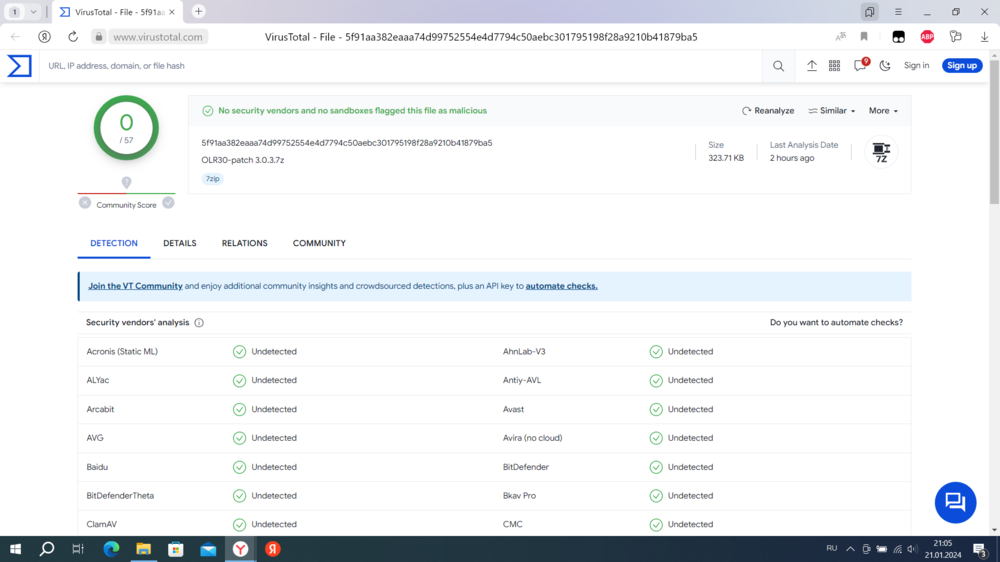The width and height of the screenshot is (1000, 562).
Task: Click the VirusTotal logo icon
Action: point(19,66)
